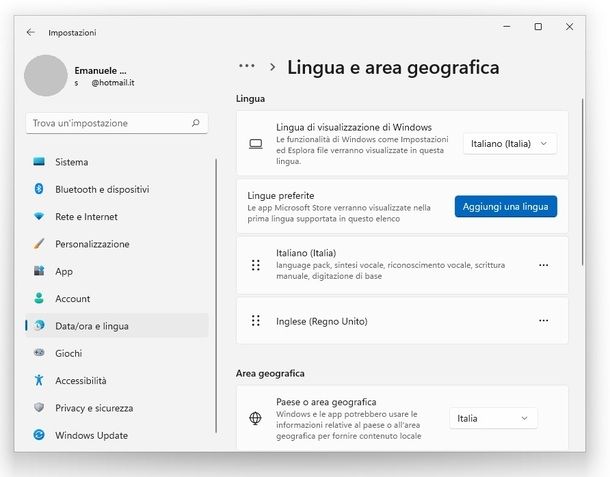
Task: Close the Impostazioni window
Action: pos(570,26)
